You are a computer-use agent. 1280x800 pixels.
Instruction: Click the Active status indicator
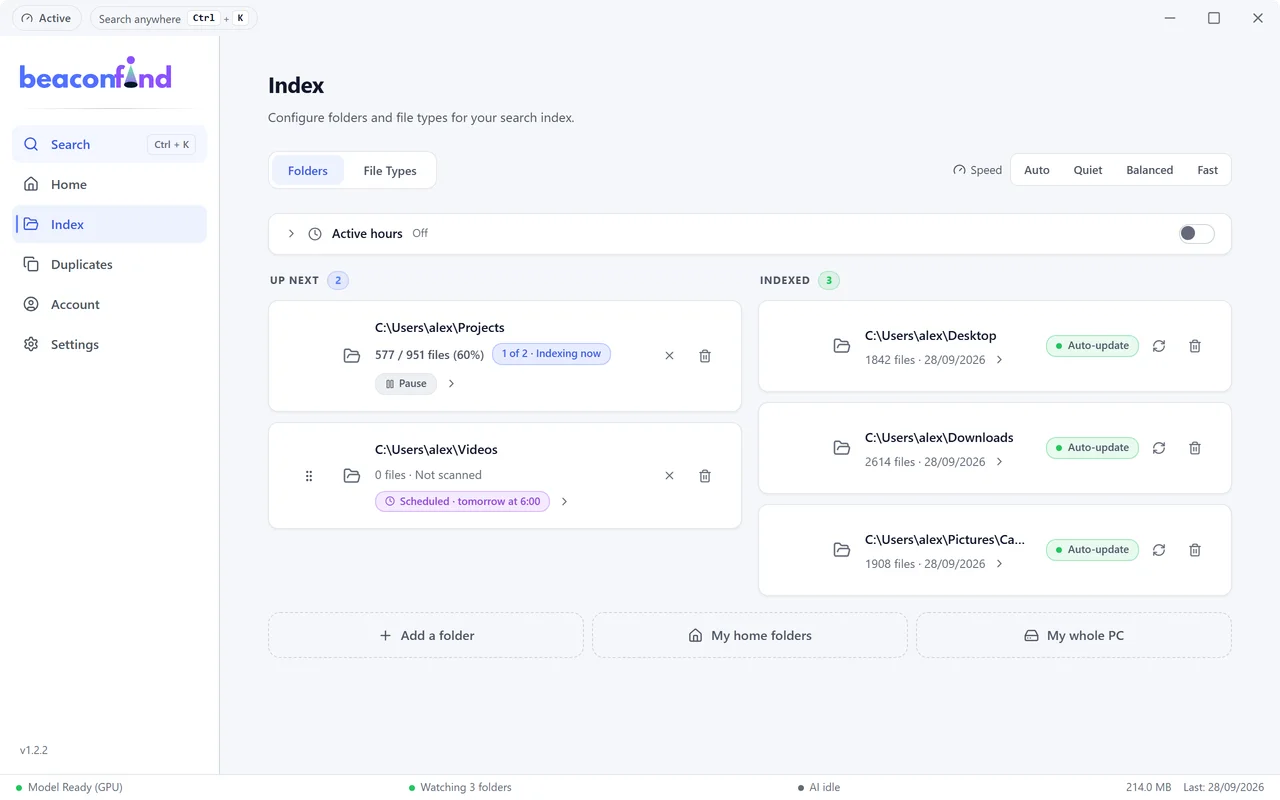47,18
